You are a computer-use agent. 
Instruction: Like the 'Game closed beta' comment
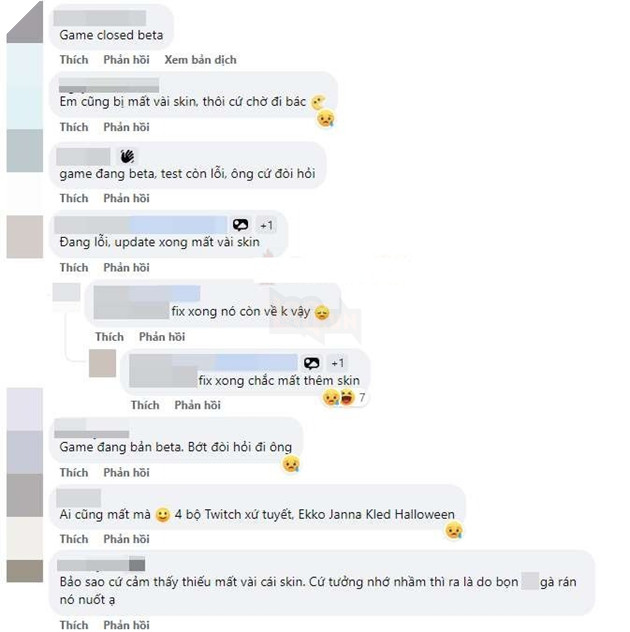(74, 60)
